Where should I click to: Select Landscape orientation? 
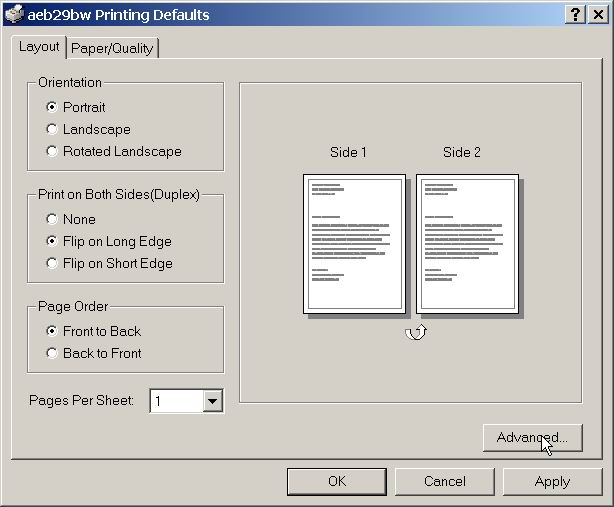(x=88, y=129)
